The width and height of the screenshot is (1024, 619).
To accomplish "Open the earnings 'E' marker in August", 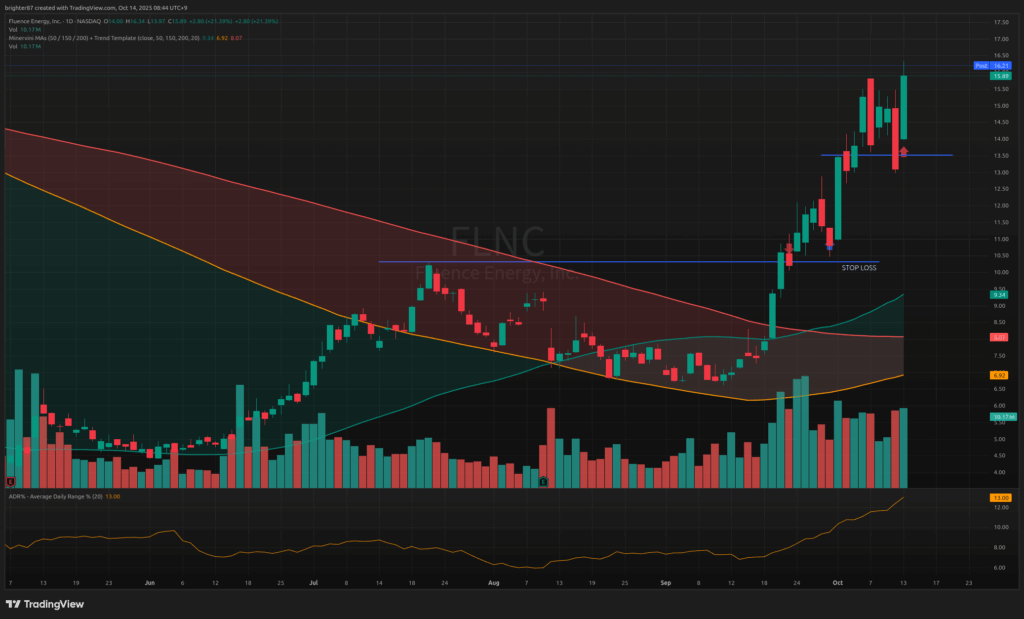I will coord(543,482).
